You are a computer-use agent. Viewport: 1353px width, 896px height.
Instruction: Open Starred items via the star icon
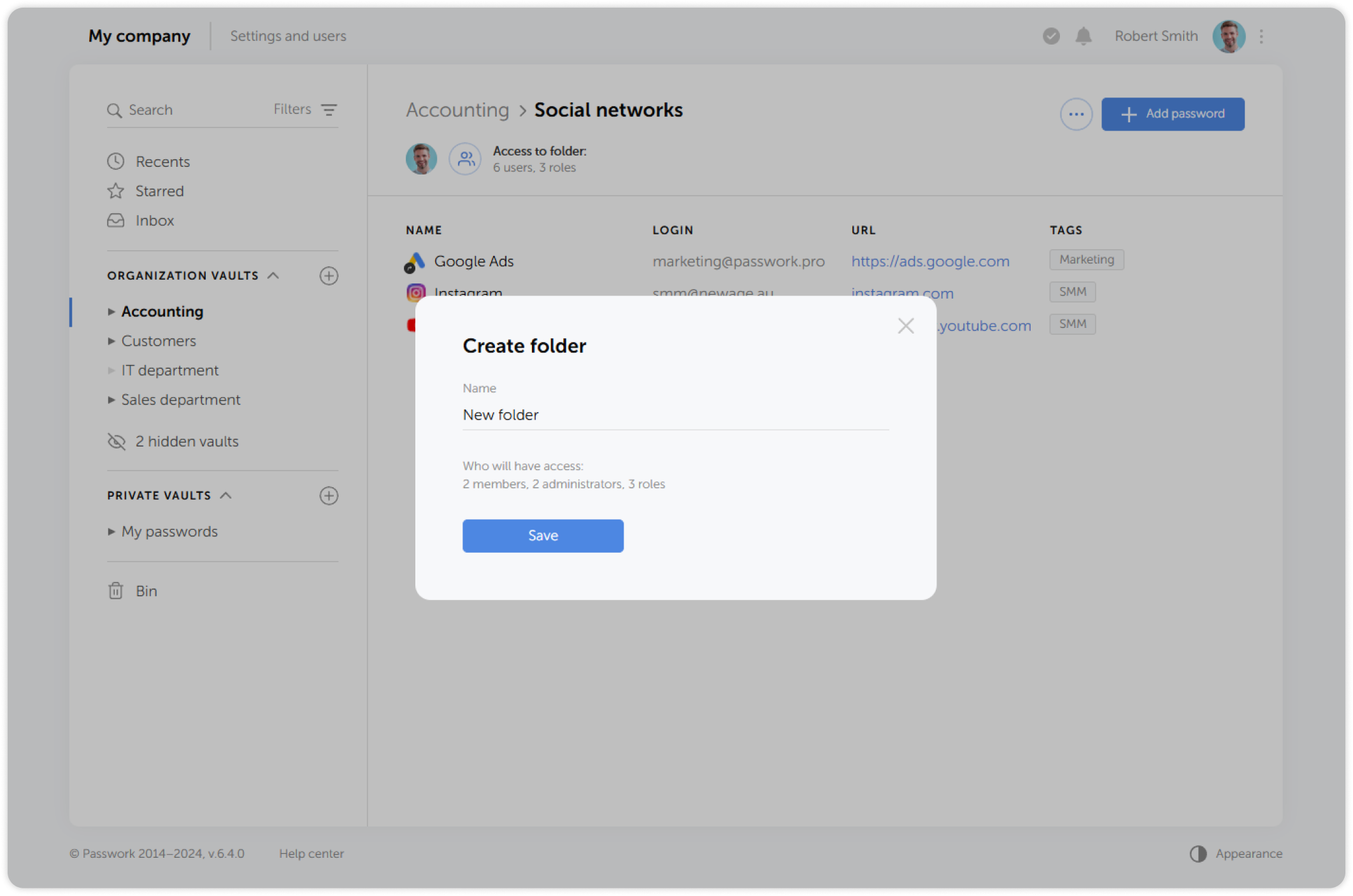click(x=115, y=190)
